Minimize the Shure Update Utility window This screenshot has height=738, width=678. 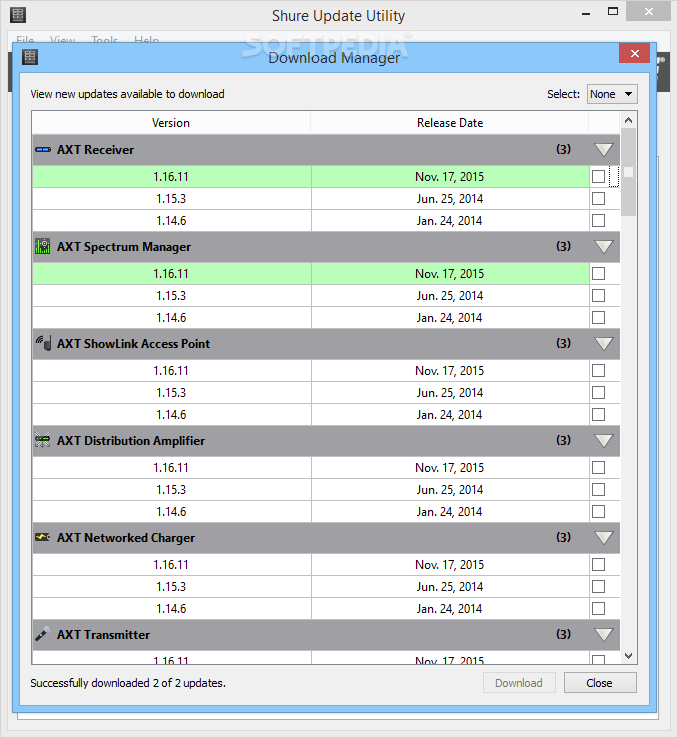pyautogui.click(x=586, y=13)
